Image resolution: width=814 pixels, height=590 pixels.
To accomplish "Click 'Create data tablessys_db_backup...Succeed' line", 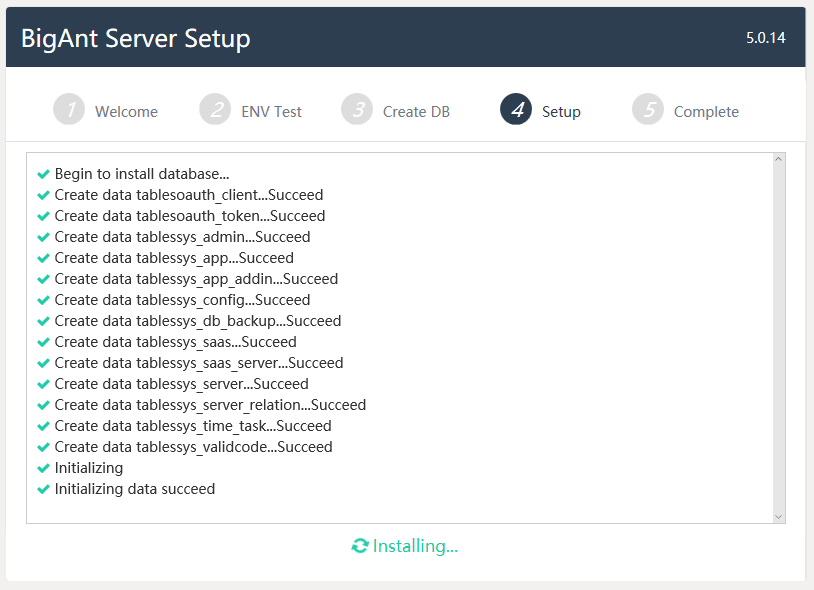I will 198,321.
